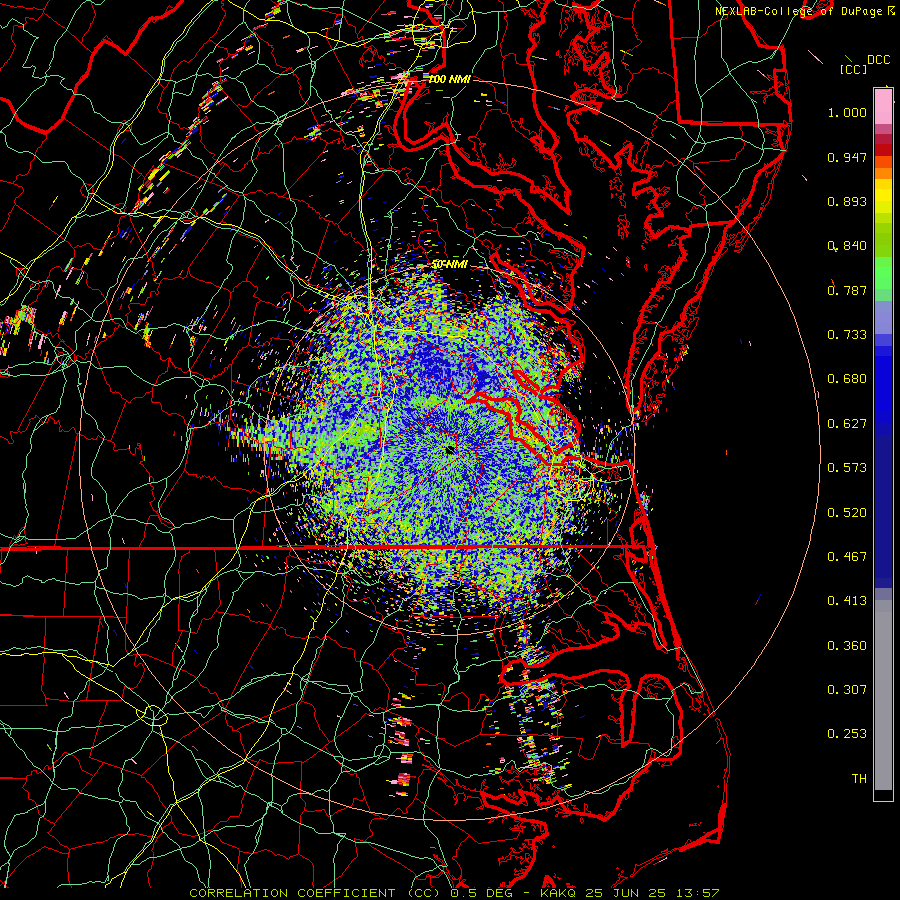Click the 50 NMI range ring label
The image size is (900, 900).
click(x=449, y=265)
